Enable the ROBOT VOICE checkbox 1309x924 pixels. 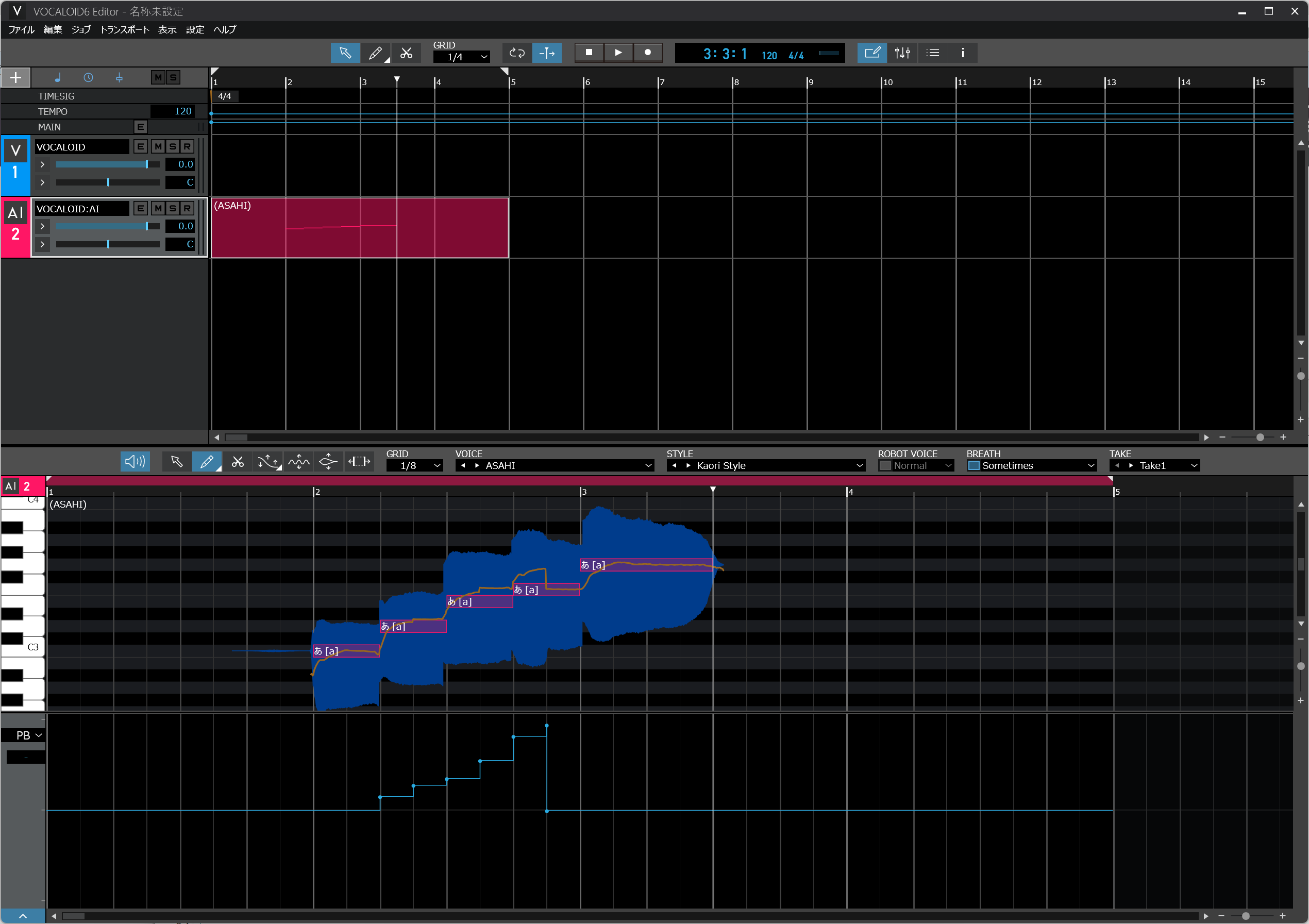(x=885, y=466)
